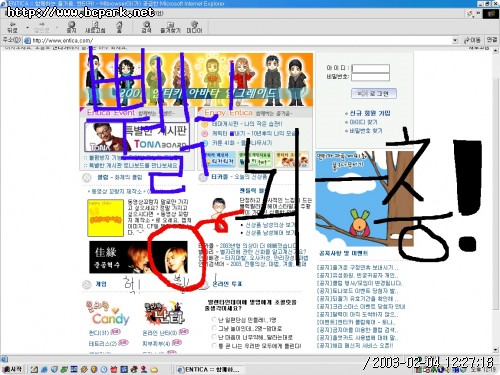
Task: Click the login button under password field
Action: 374,93
